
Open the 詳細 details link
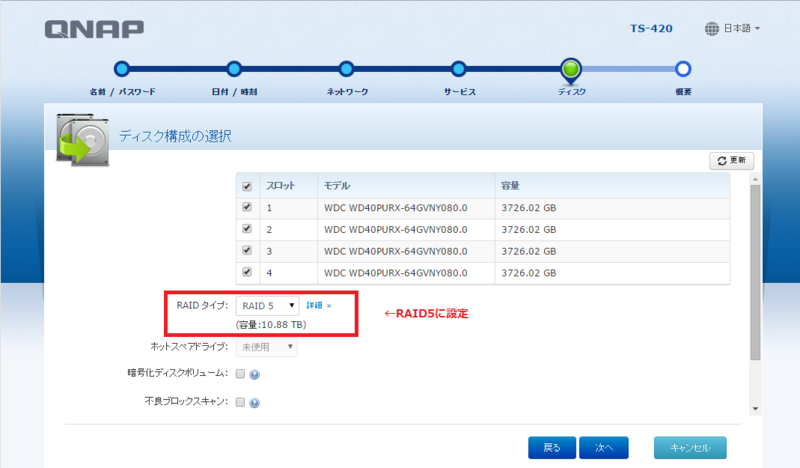pyautogui.click(x=318, y=305)
